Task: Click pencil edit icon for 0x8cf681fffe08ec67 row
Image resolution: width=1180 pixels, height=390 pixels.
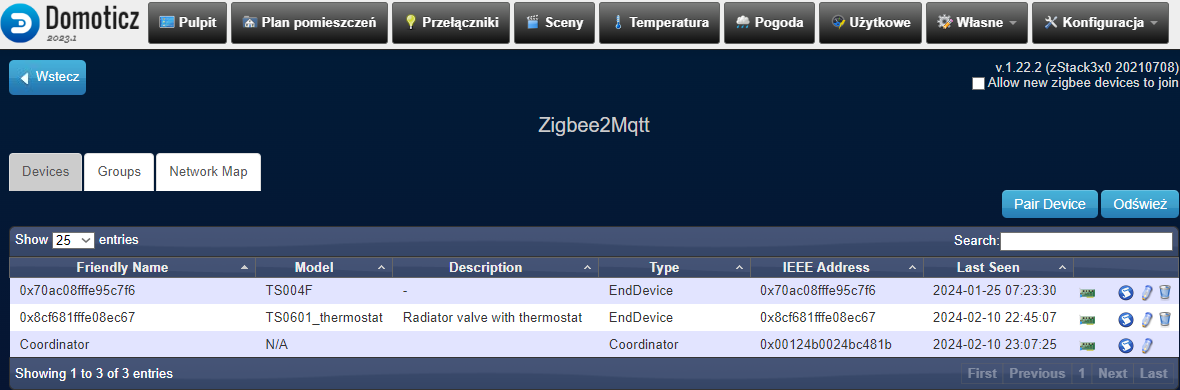Action: pyautogui.click(x=1146, y=319)
